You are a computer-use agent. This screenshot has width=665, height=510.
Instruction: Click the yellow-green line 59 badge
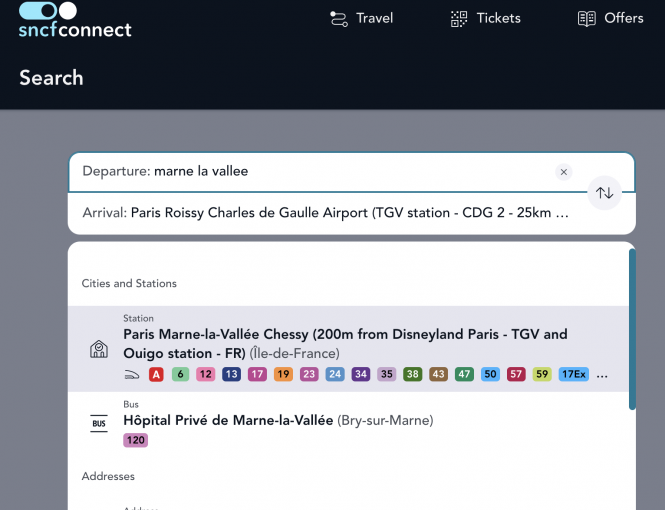coord(542,374)
